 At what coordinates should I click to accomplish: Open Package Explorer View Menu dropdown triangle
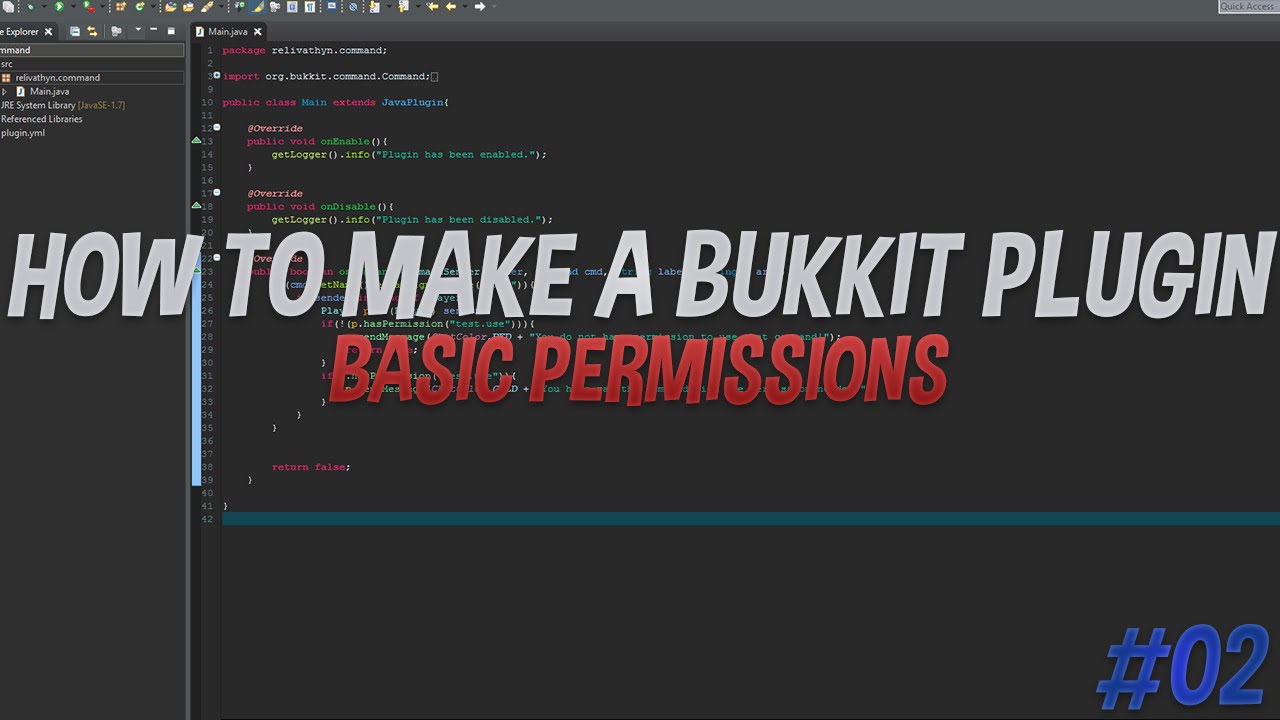pos(138,30)
